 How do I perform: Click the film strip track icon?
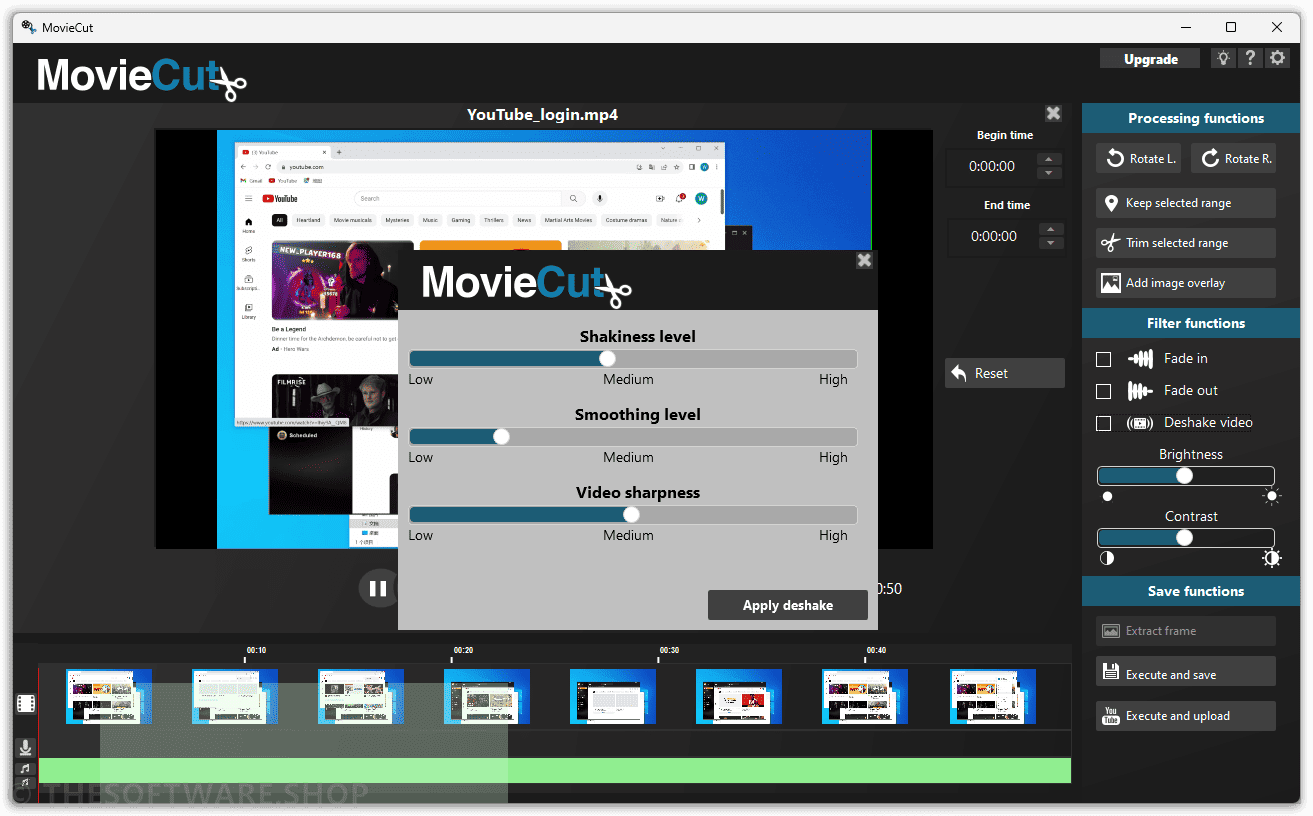[26, 704]
